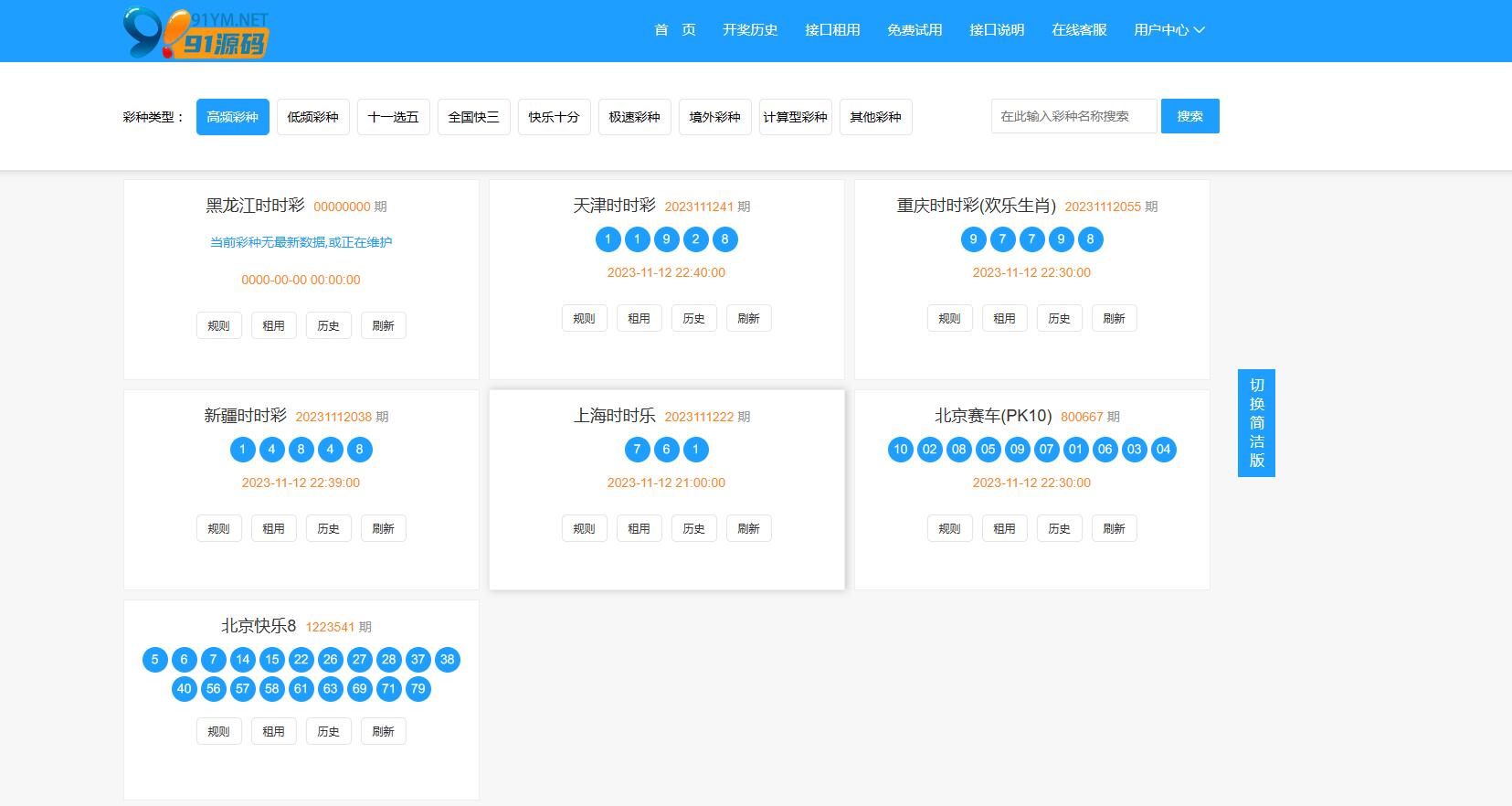Image resolution: width=1512 pixels, height=806 pixels.
Task: Click ball number 10 in 北京赛车(PK10)
Action: click(x=901, y=450)
